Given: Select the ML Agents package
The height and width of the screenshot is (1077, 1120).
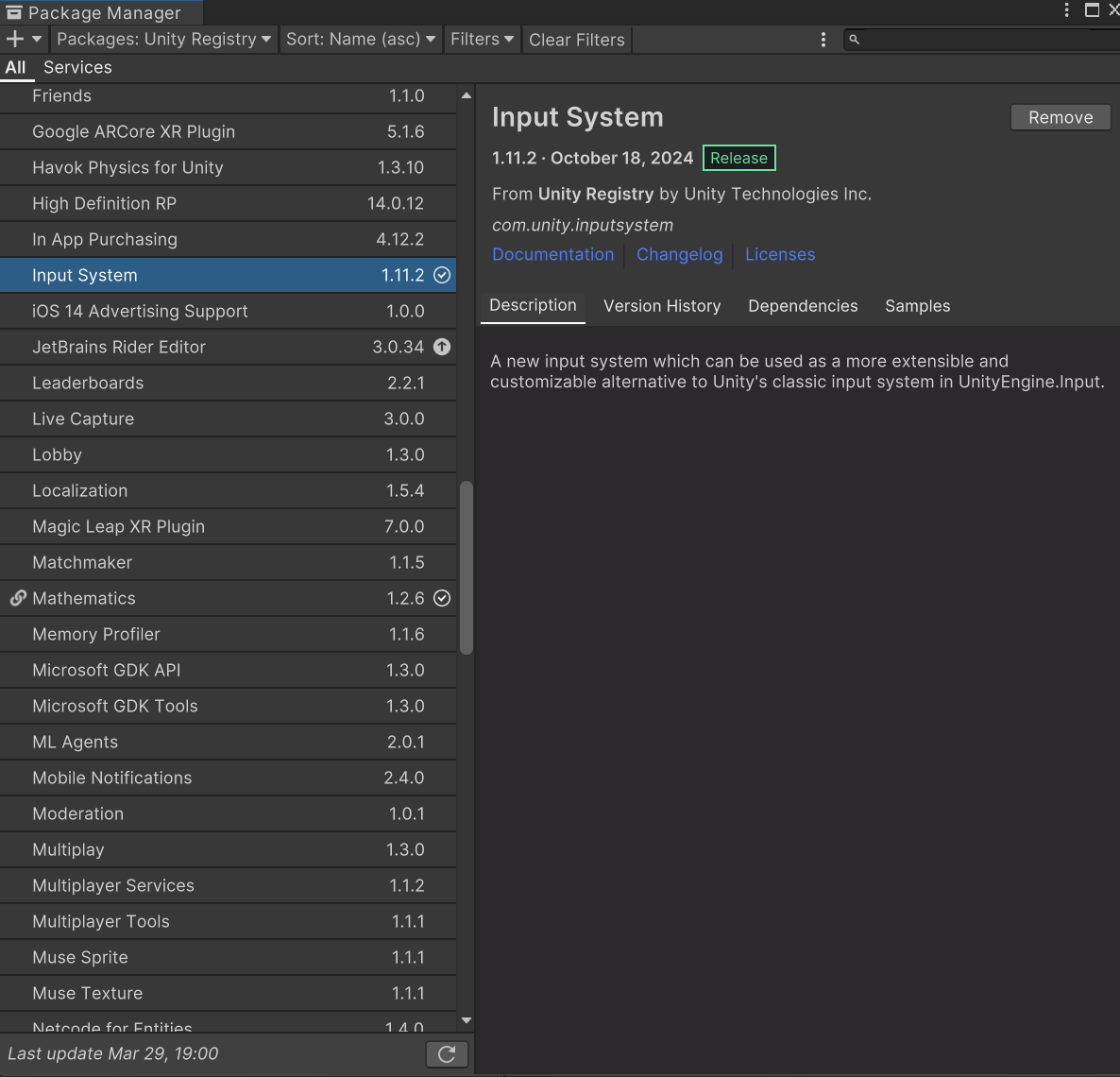Looking at the screenshot, I should [x=228, y=742].
